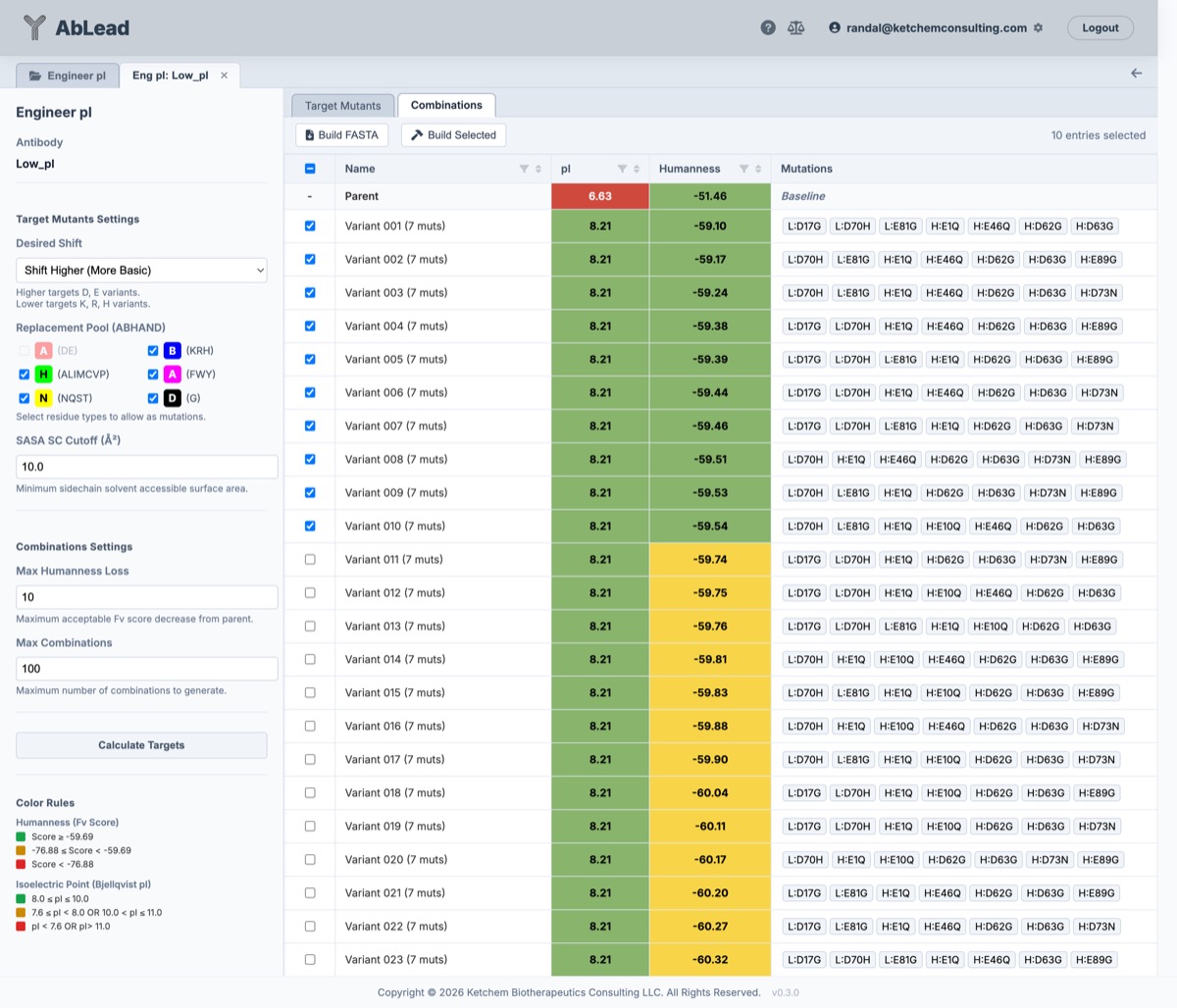Close the Eng pI: Low_pI tab
Viewport: 1177px width, 1008px height.
[225, 76]
